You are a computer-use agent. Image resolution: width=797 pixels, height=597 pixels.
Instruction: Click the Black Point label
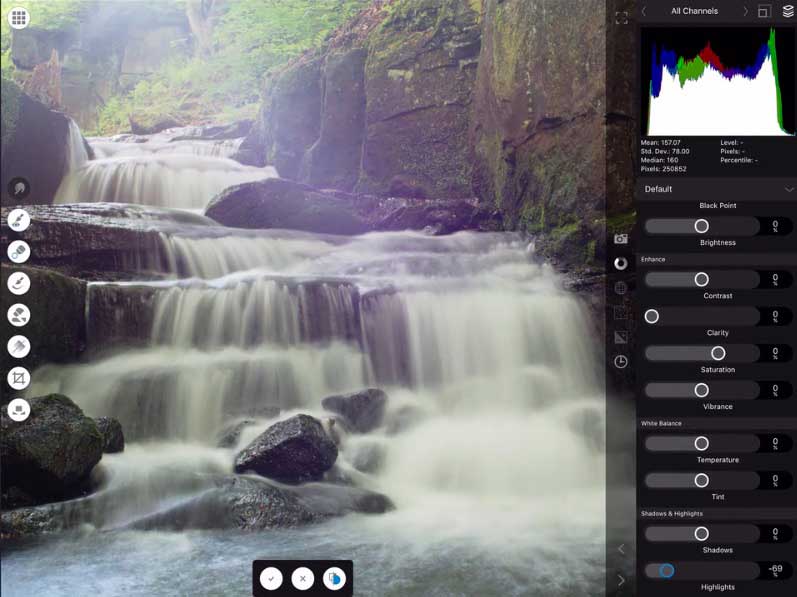point(718,206)
